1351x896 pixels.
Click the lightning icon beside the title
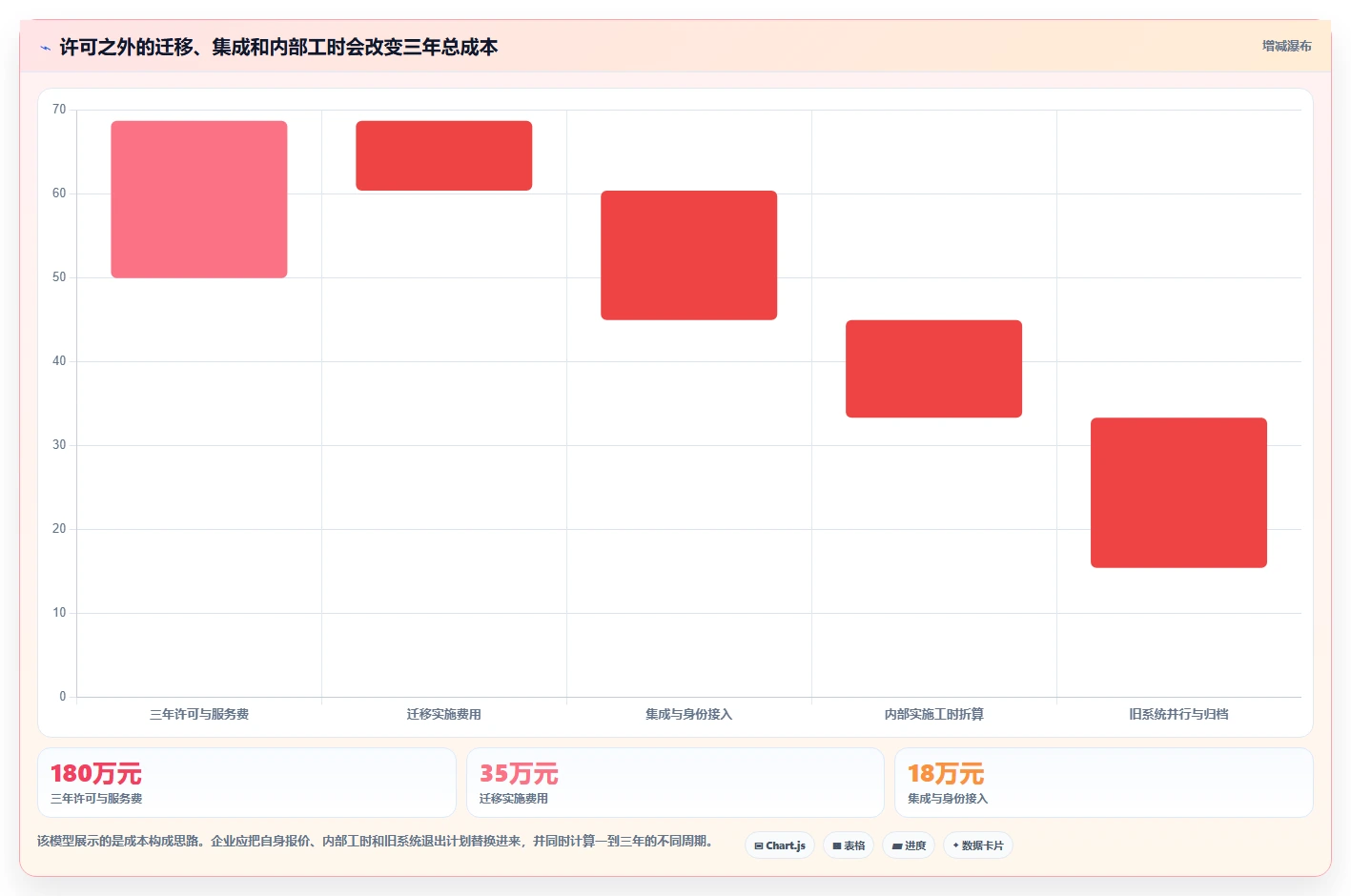pos(45,48)
